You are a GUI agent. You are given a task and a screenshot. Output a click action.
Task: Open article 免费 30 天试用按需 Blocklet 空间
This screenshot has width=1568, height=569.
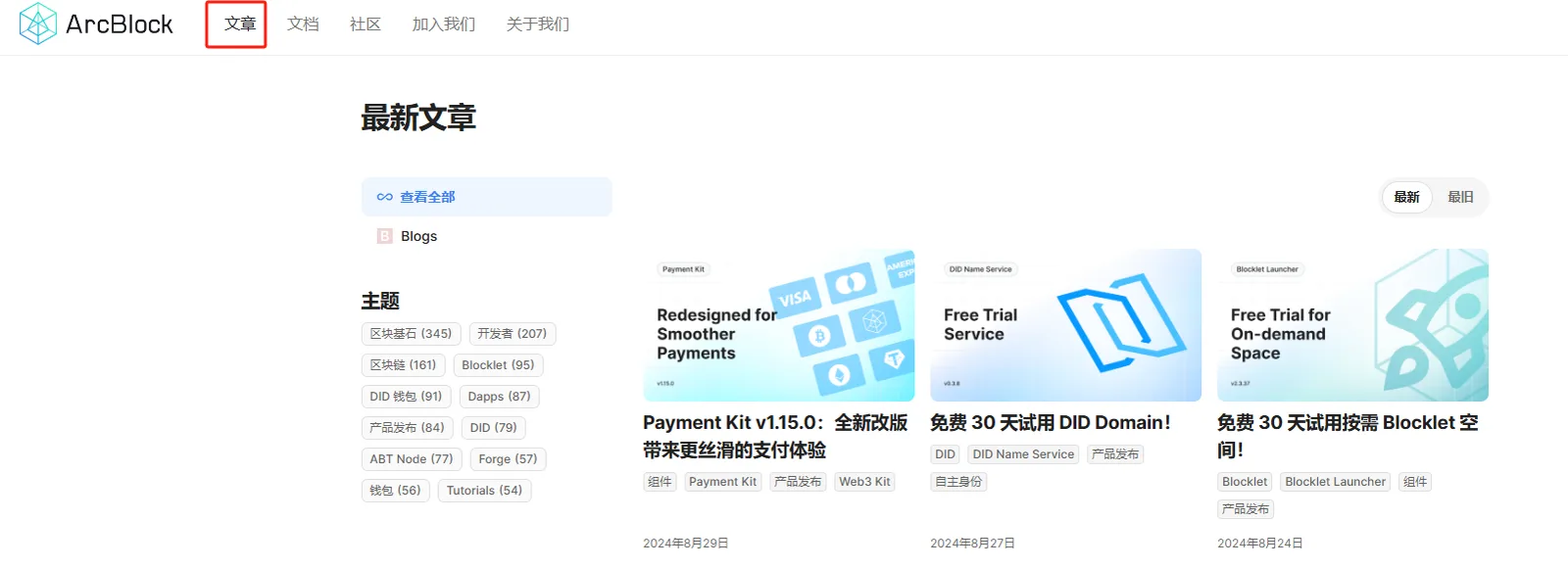[x=1348, y=437]
